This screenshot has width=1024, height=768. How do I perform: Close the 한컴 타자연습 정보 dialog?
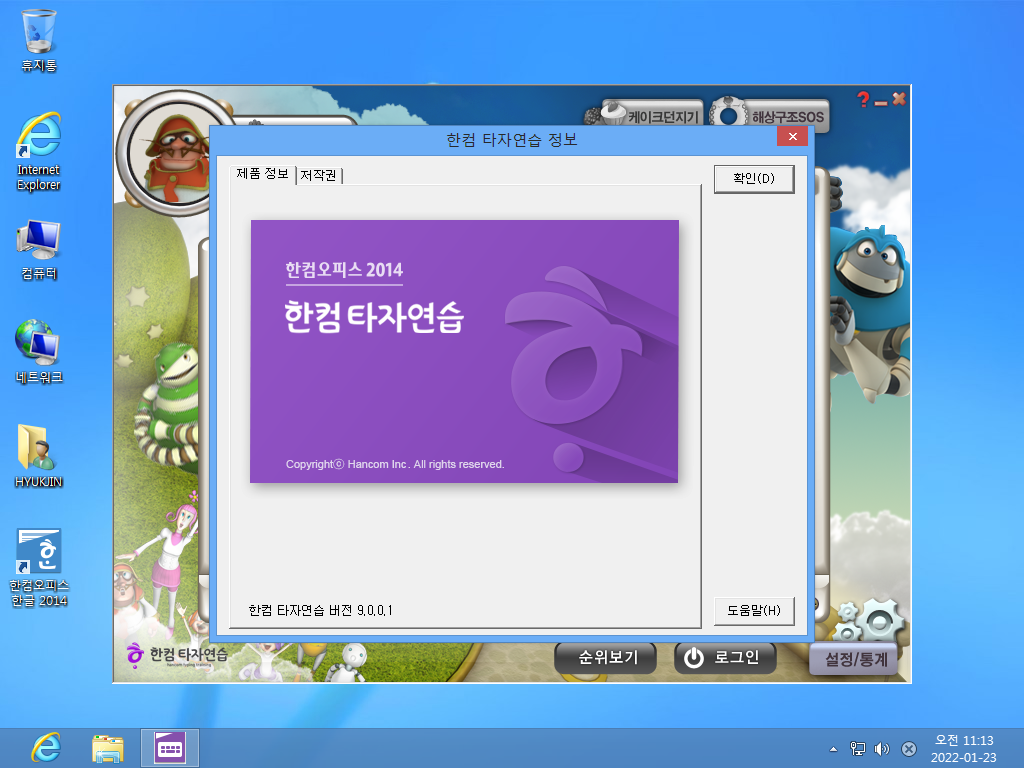pyautogui.click(x=792, y=136)
